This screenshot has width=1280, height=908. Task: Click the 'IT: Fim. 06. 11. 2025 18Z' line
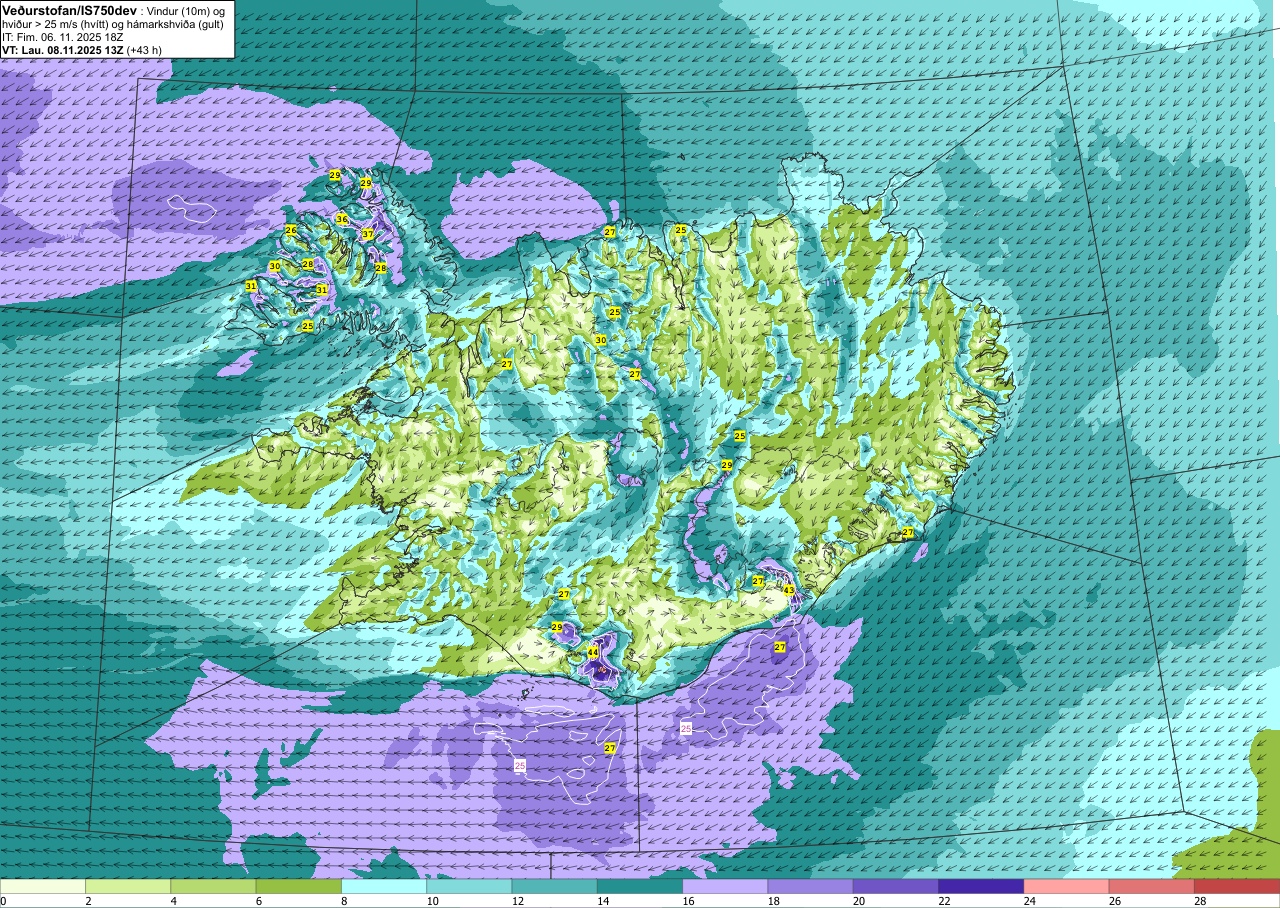pyautogui.click(x=63, y=36)
